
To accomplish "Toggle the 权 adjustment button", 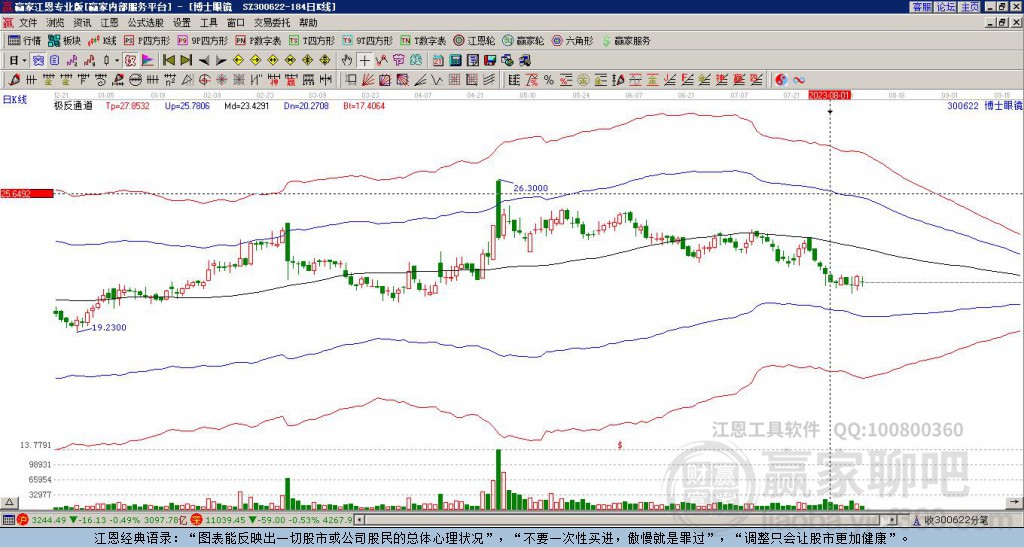I will click(130, 61).
